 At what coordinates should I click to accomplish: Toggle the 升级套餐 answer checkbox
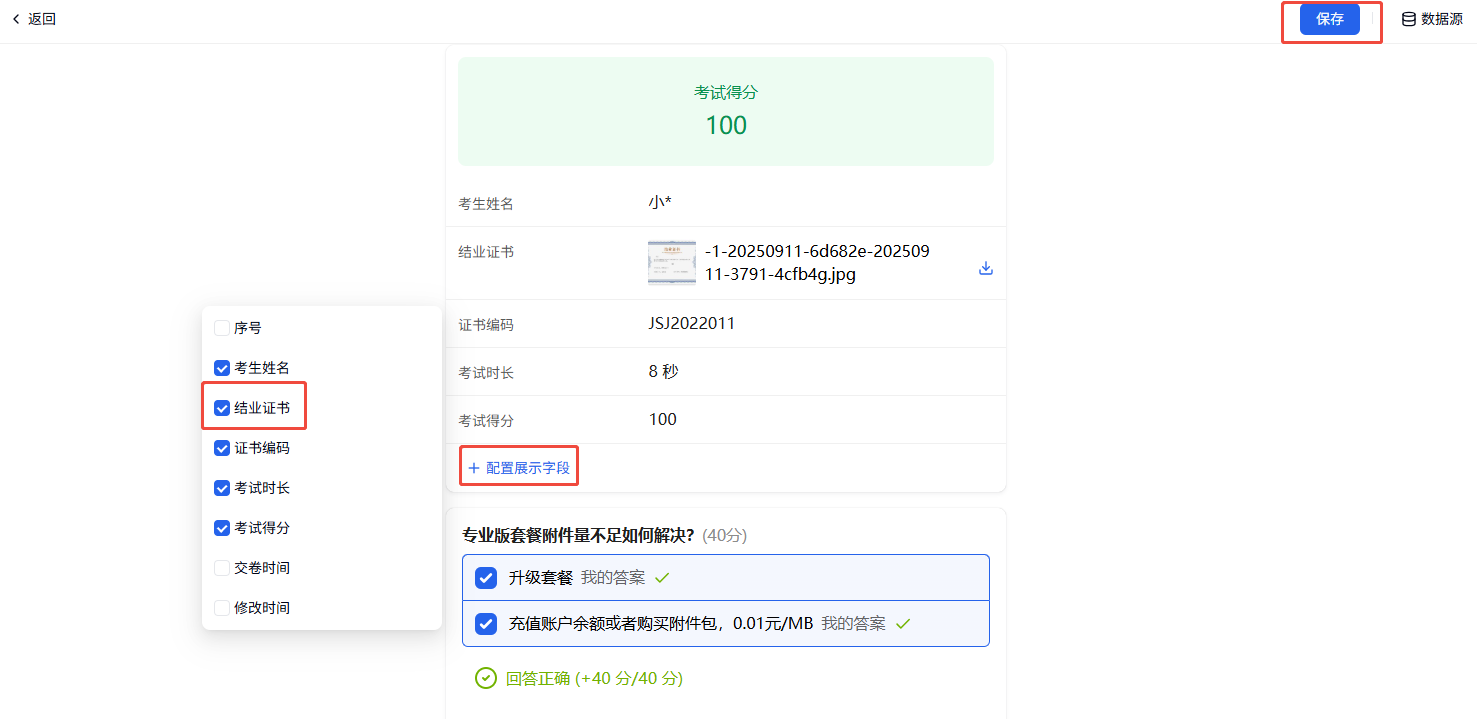pos(486,578)
